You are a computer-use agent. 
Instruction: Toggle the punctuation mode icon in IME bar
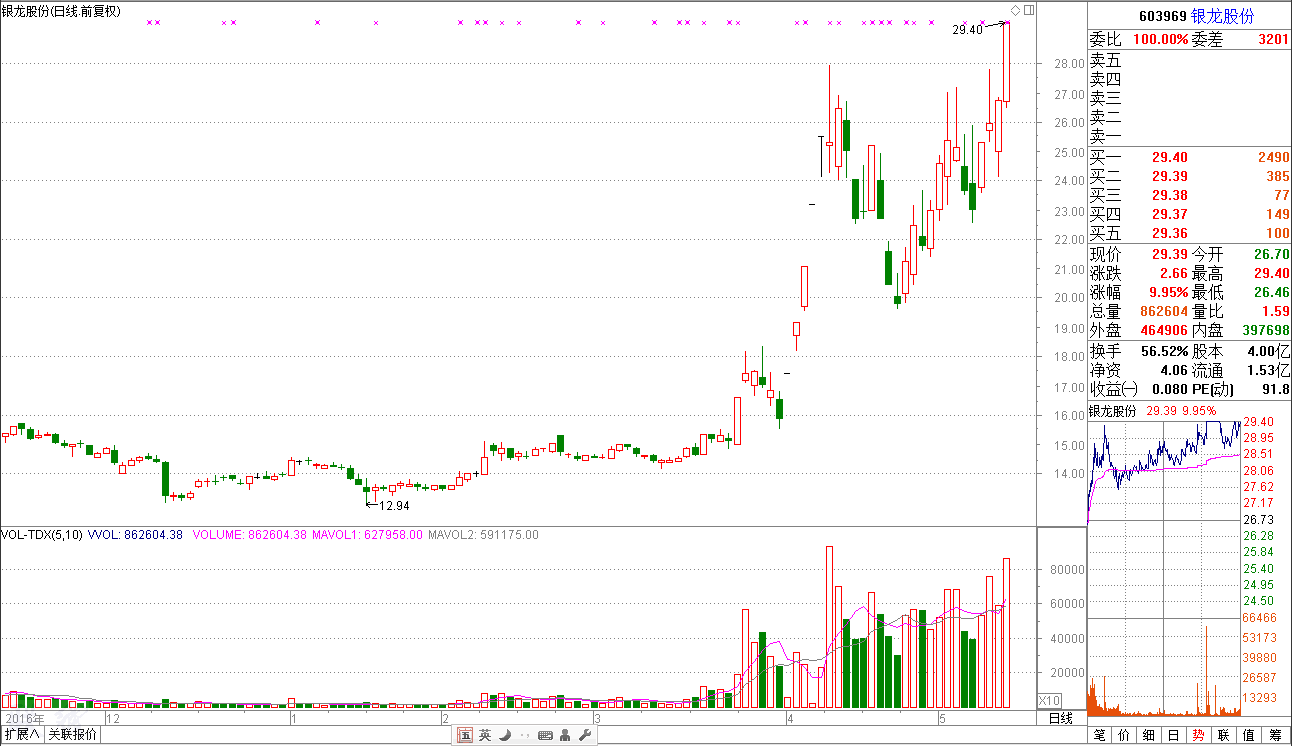(524, 736)
